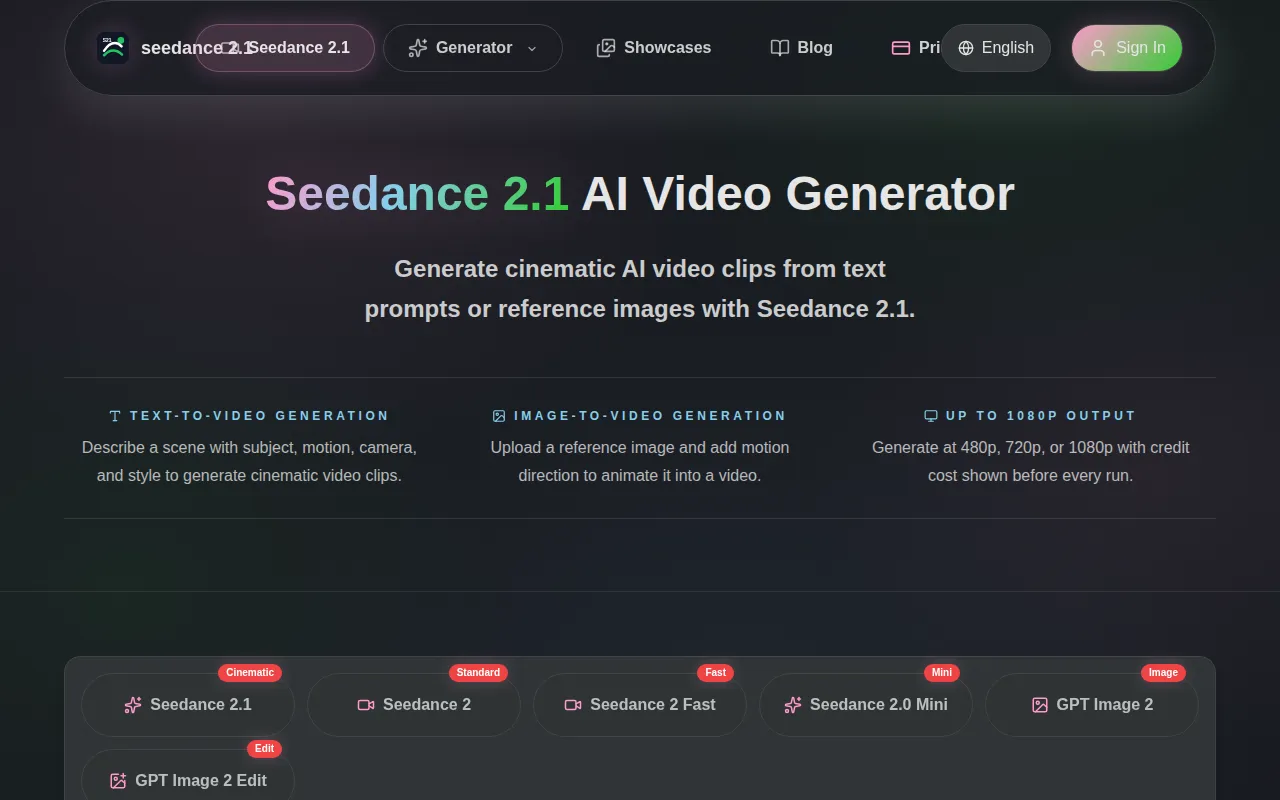Click the Mini badge
Viewport: 1280px width, 800px height.
coord(941,673)
